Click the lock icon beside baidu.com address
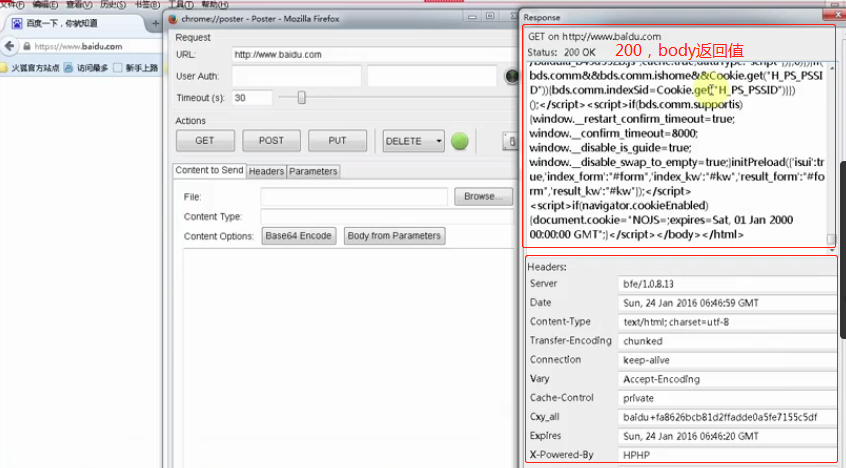This screenshot has width=846, height=468. pyautogui.click(x=26, y=46)
